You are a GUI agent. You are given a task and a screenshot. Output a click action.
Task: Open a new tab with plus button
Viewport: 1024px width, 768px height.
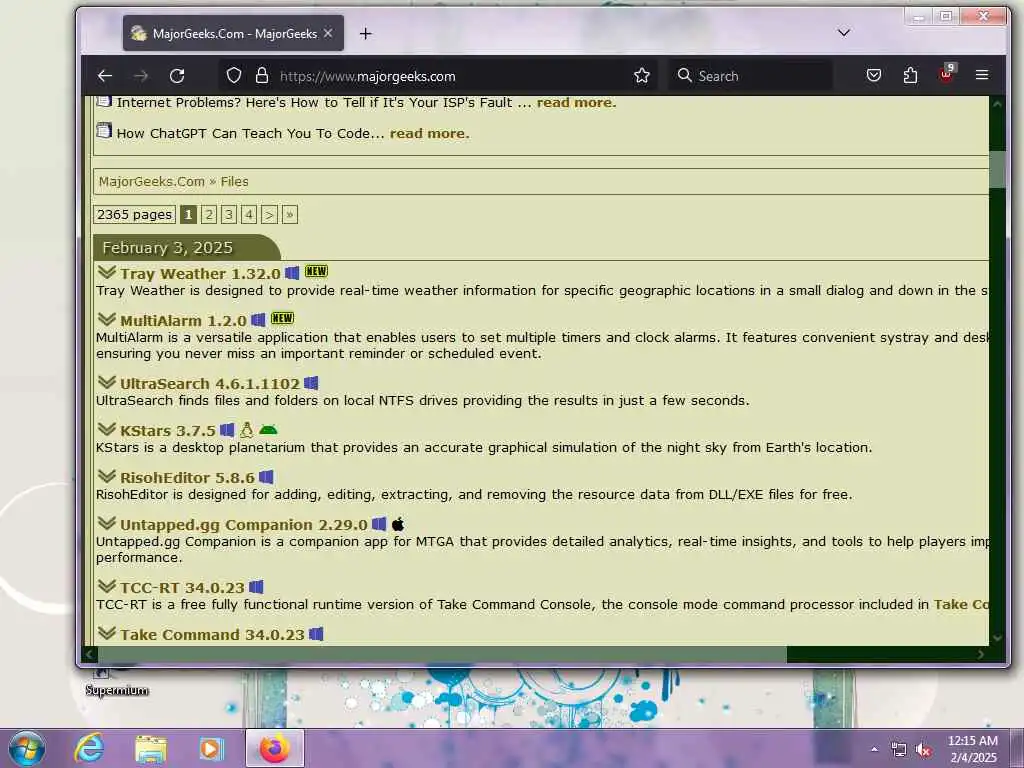(x=366, y=33)
